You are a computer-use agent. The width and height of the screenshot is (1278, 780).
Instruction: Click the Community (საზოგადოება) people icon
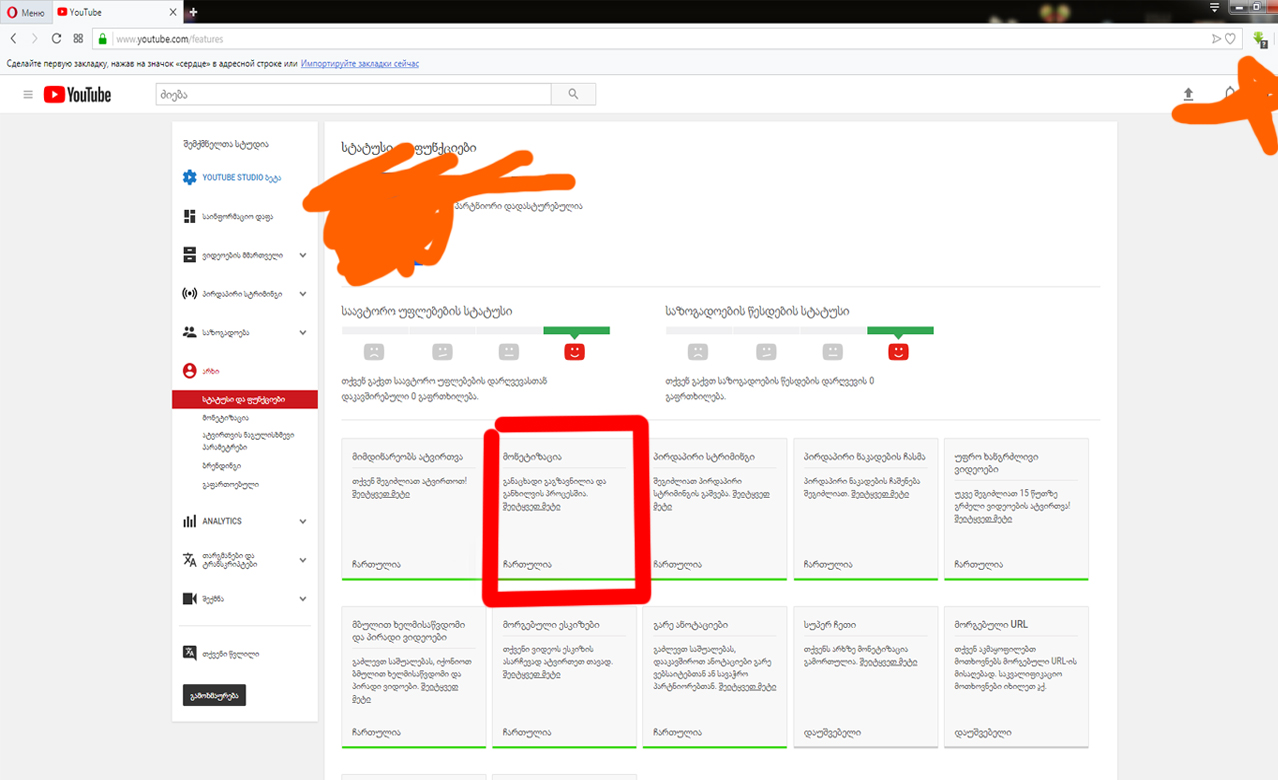click(x=189, y=332)
